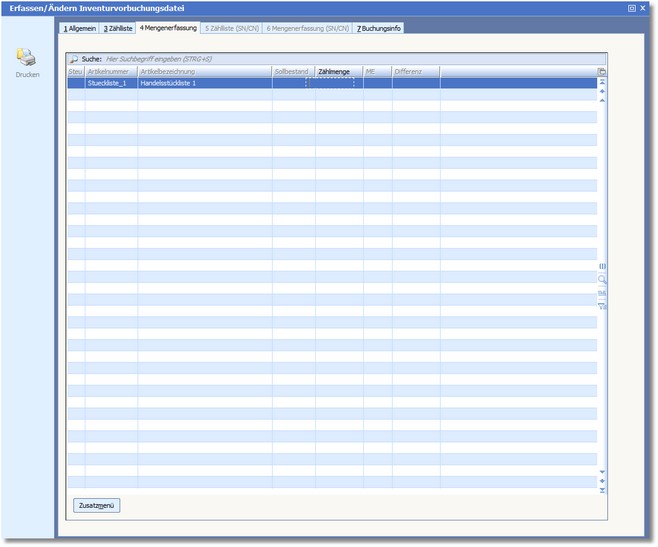The width and height of the screenshot is (658, 547).
Task: Switch to the 1 Allgemein tab
Action: [80, 28]
